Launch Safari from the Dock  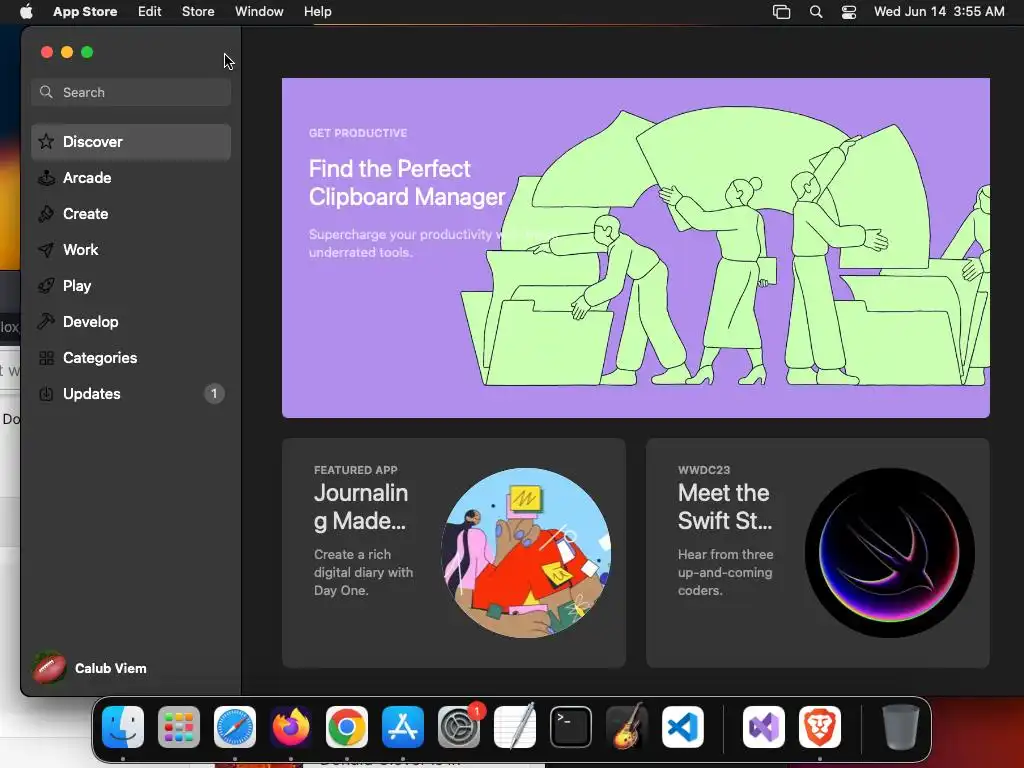click(235, 727)
